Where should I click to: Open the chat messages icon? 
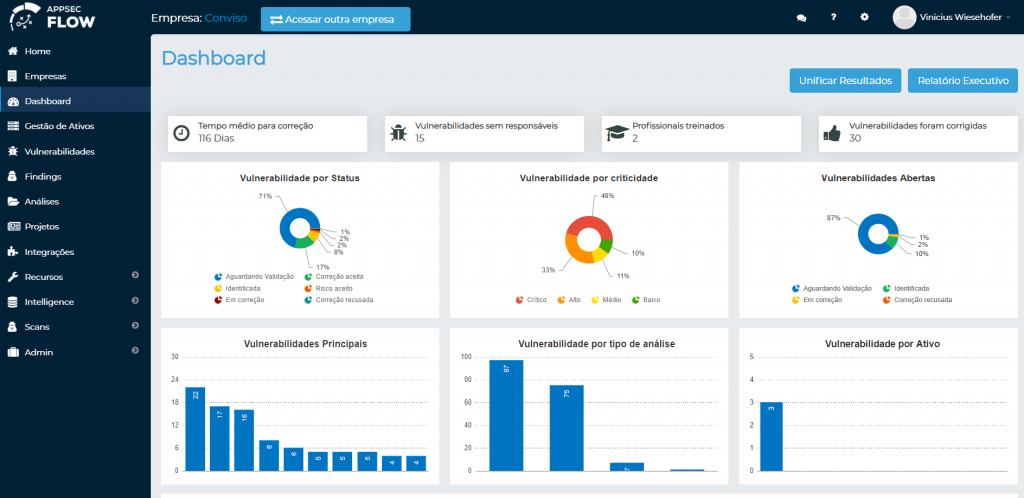point(801,18)
